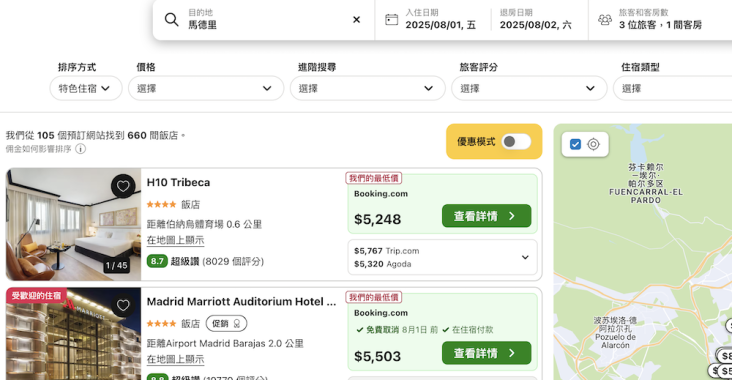This screenshot has height=380, width=732.
Task: Change check-in date 2025/08/01
Action: 440,19
